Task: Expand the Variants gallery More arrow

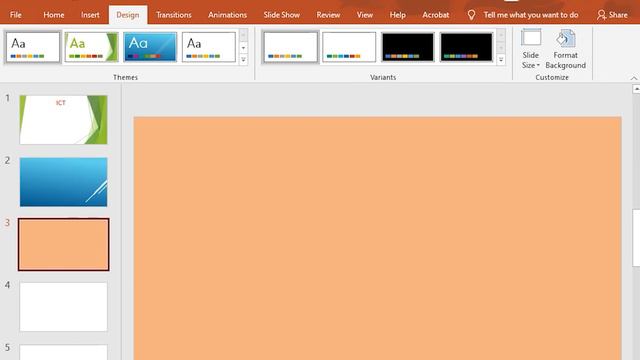Action: [501, 60]
